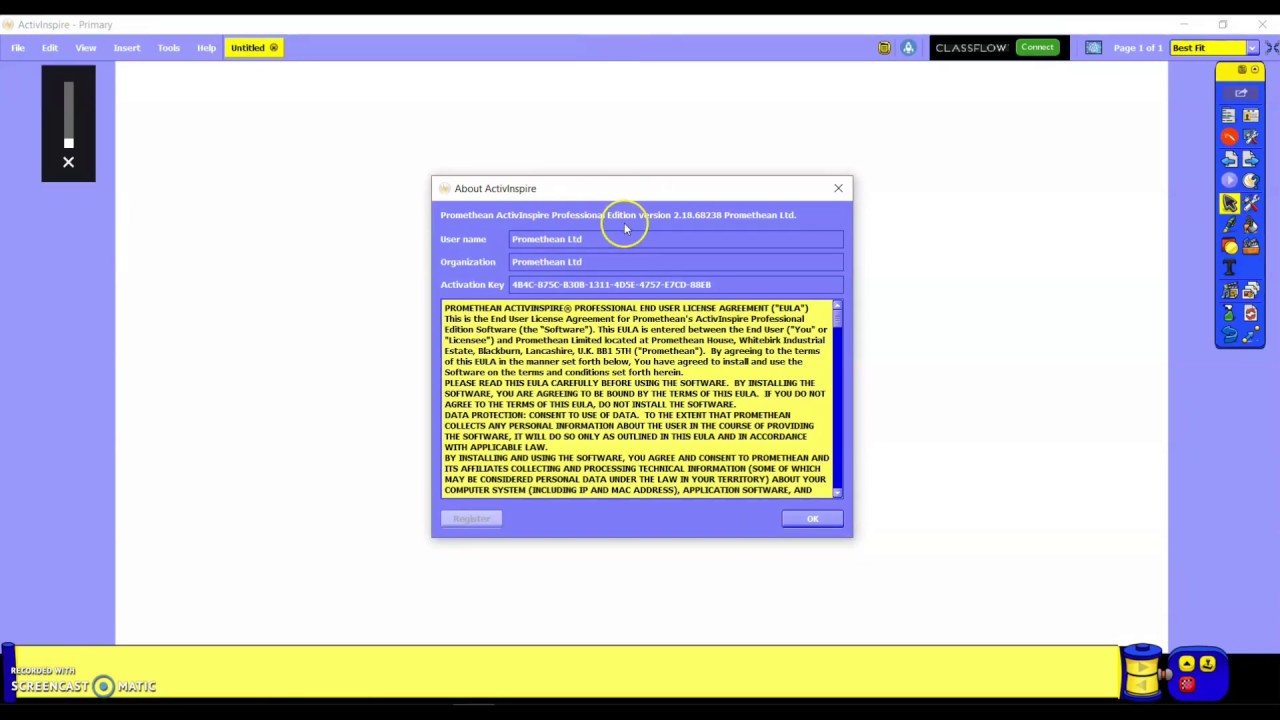Click the rocket icon in the menu bar
The image size is (1280, 720).
(908, 48)
